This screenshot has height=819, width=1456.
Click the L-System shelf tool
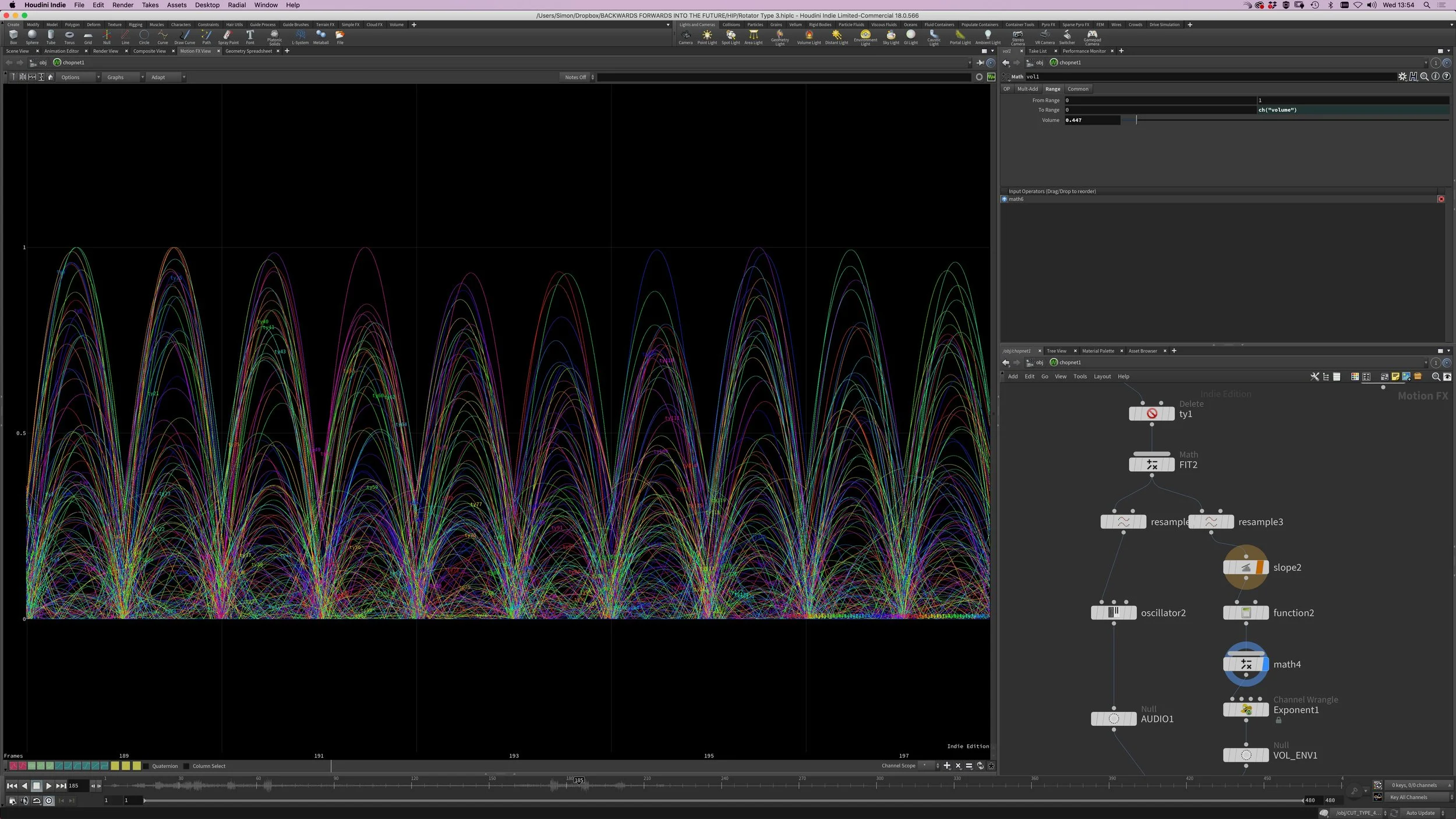(x=300, y=37)
